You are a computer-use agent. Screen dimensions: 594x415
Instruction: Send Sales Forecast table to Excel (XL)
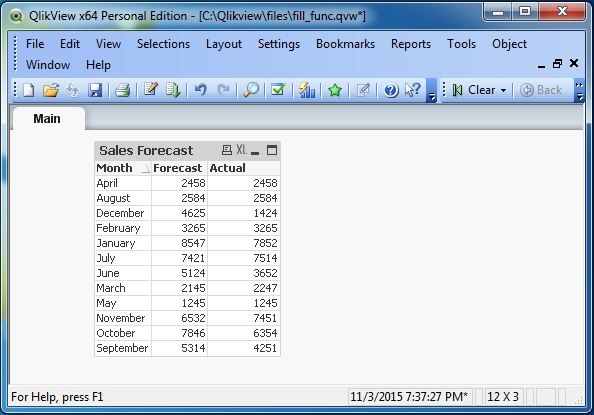(x=241, y=150)
